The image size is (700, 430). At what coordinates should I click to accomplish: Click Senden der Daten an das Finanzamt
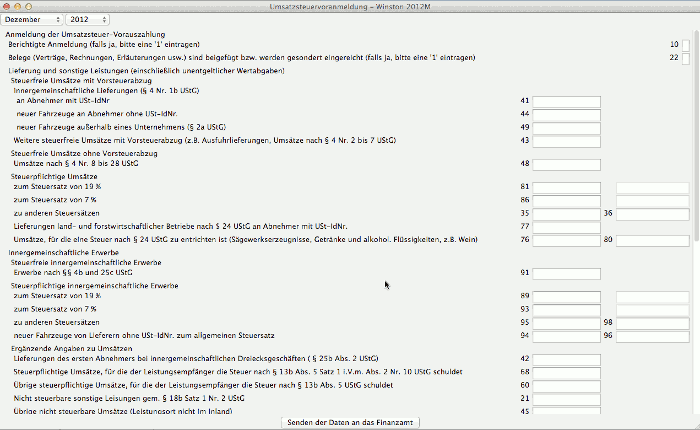[x=350, y=422]
